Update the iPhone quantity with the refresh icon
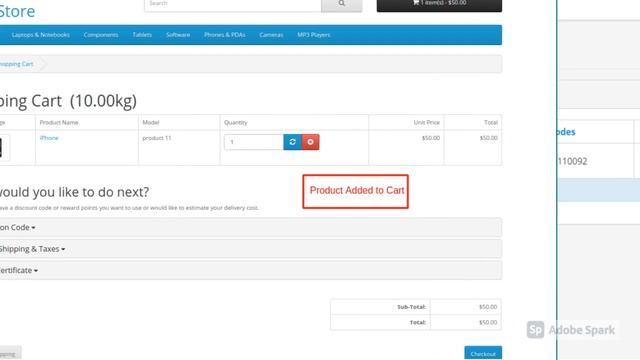The width and height of the screenshot is (640, 360). (292, 142)
